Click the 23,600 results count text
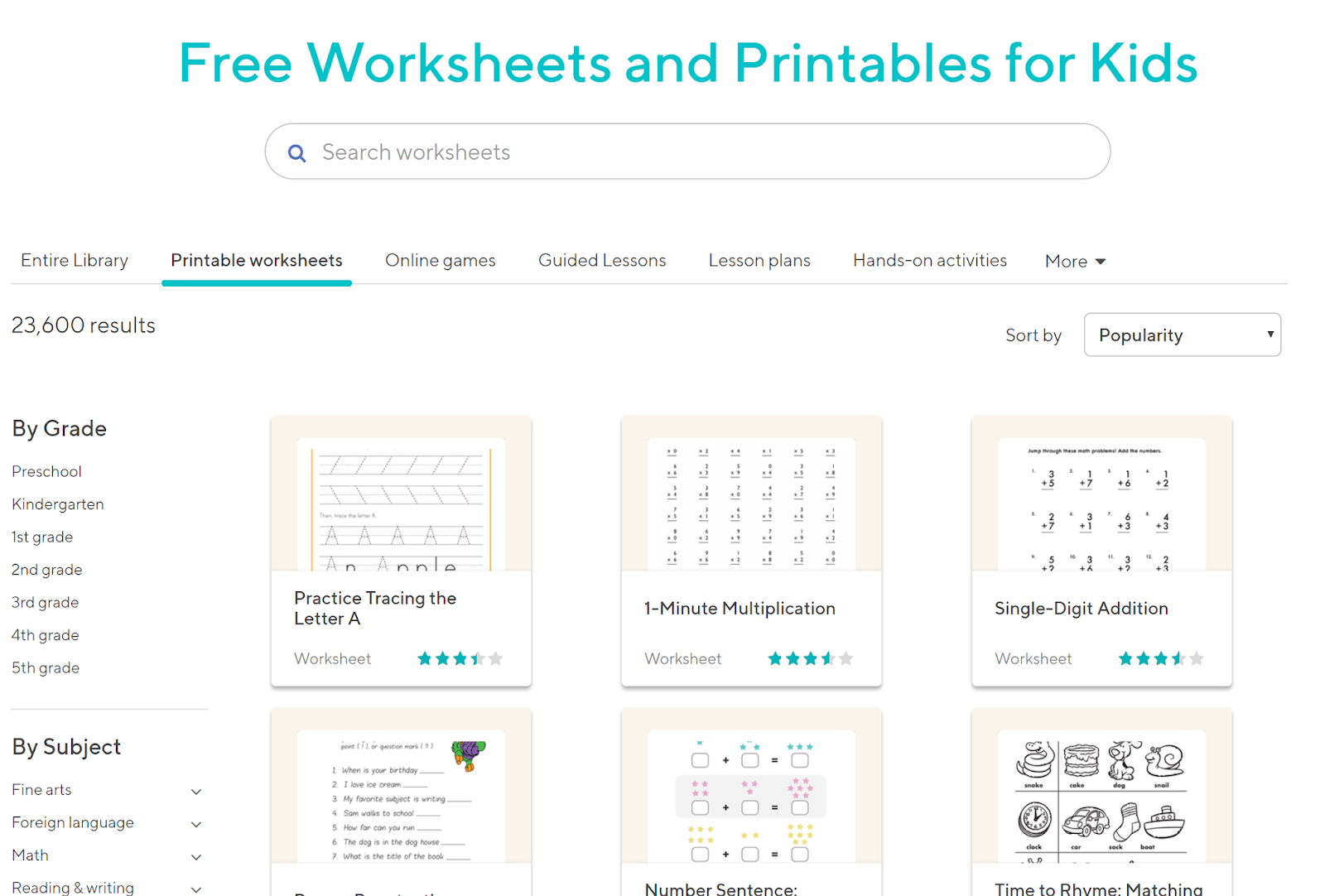 pyautogui.click(x=84, y=325)
